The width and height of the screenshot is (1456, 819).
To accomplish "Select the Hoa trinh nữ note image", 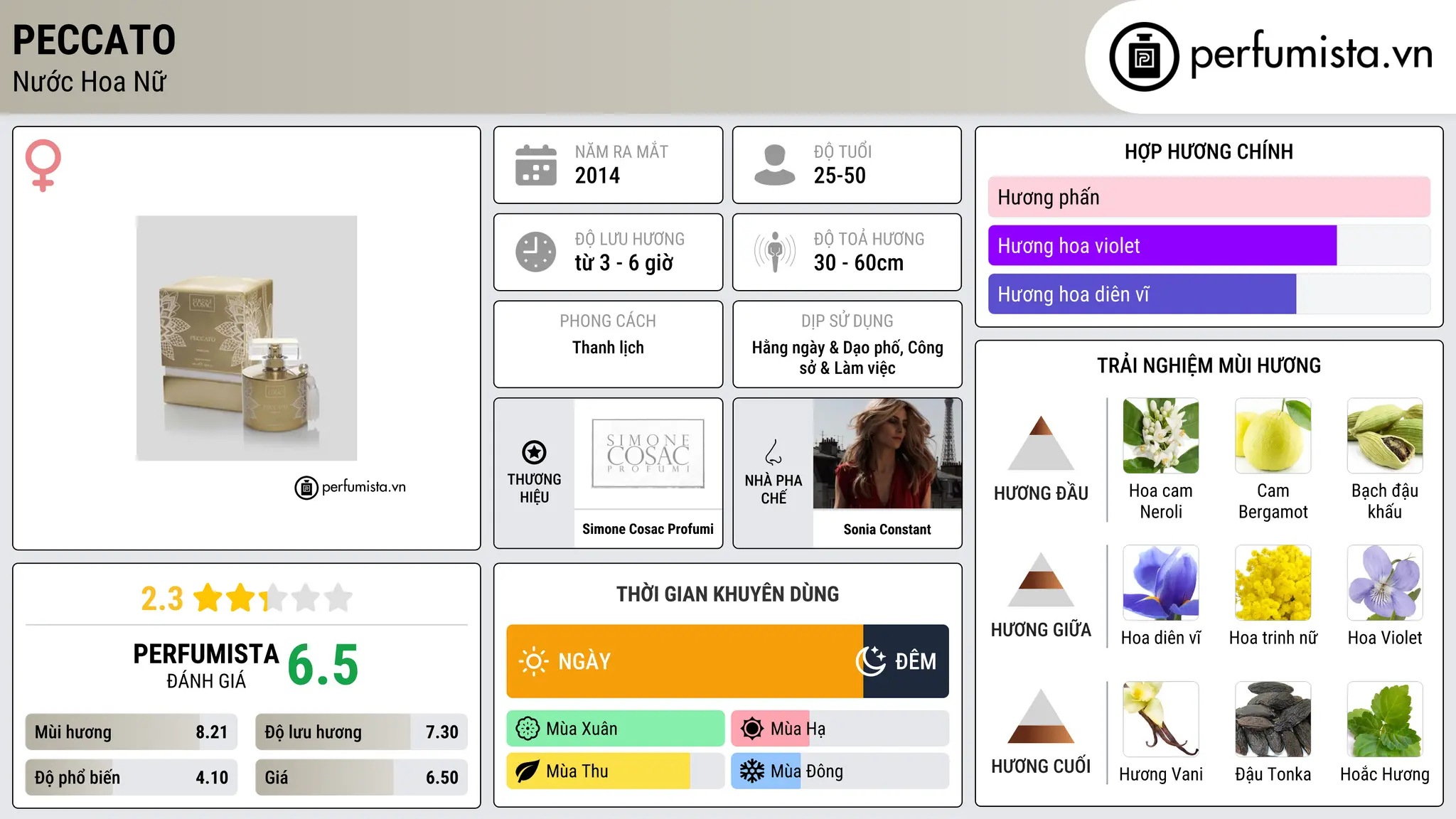I will (x=1273, y=583).
